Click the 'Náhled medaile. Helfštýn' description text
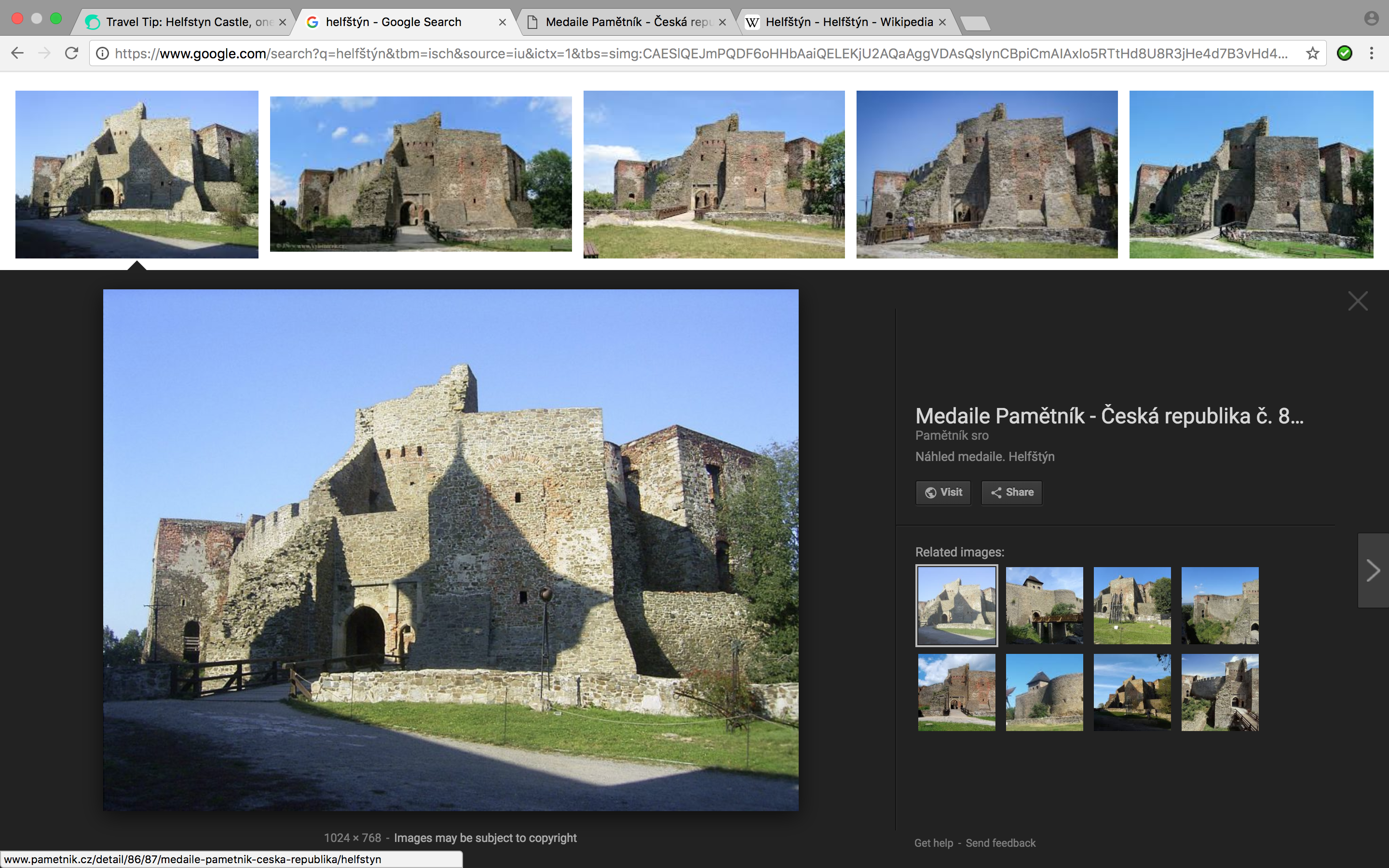1389x868 pixels. pyautogui.click(x=985, y=457)
